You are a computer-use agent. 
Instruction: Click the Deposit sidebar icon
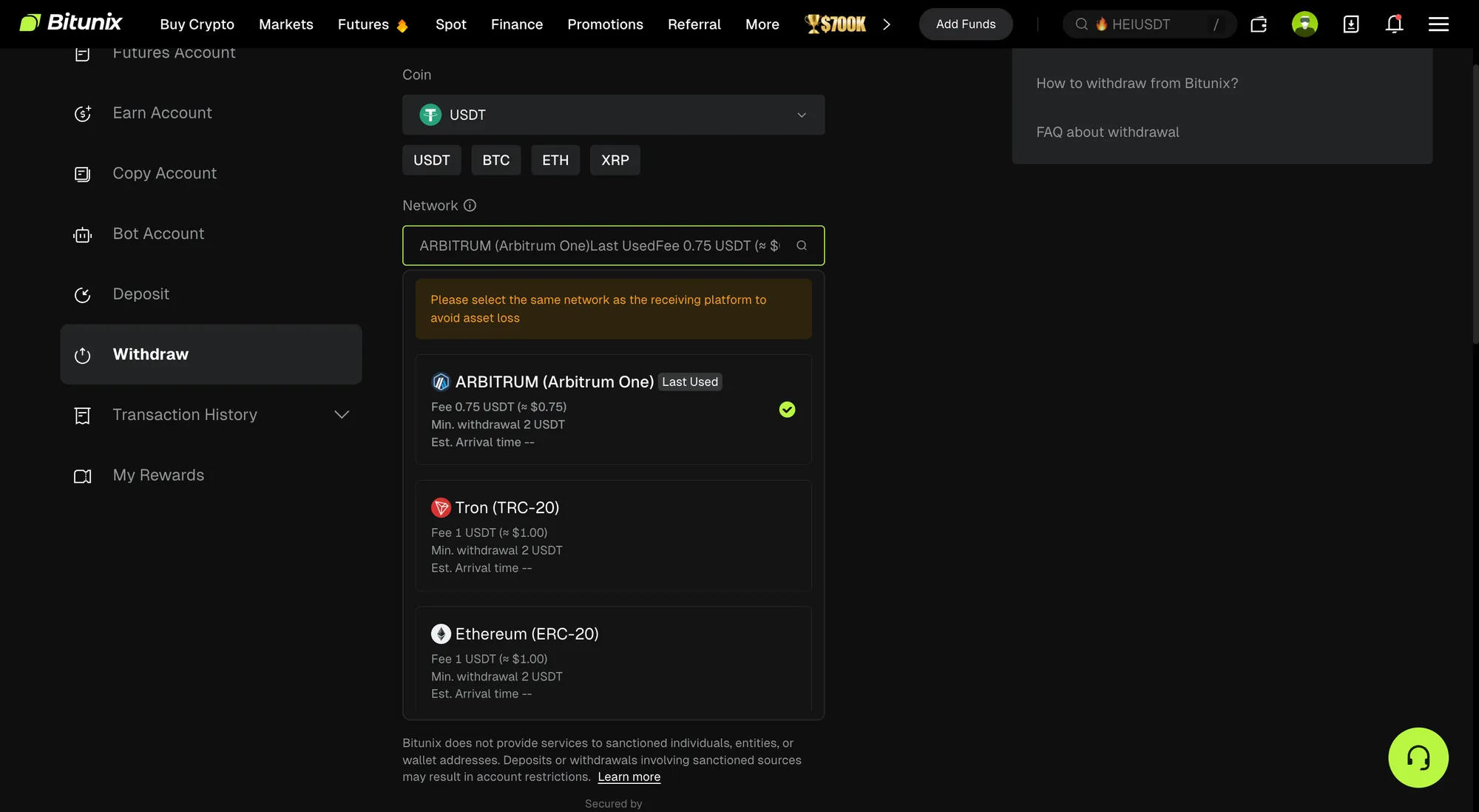point(83,295)
